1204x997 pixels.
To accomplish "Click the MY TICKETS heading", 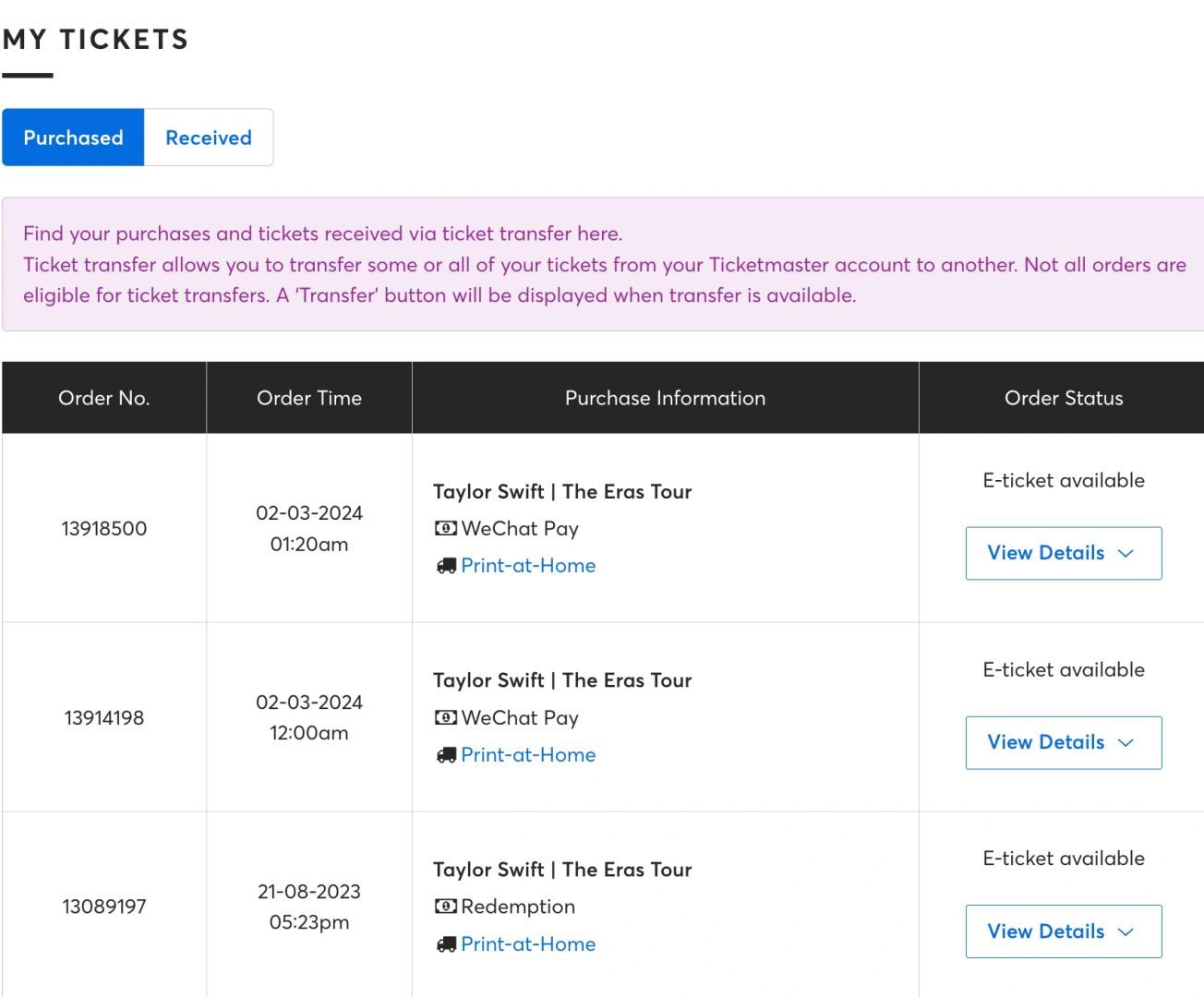I will tap(96, 40).
